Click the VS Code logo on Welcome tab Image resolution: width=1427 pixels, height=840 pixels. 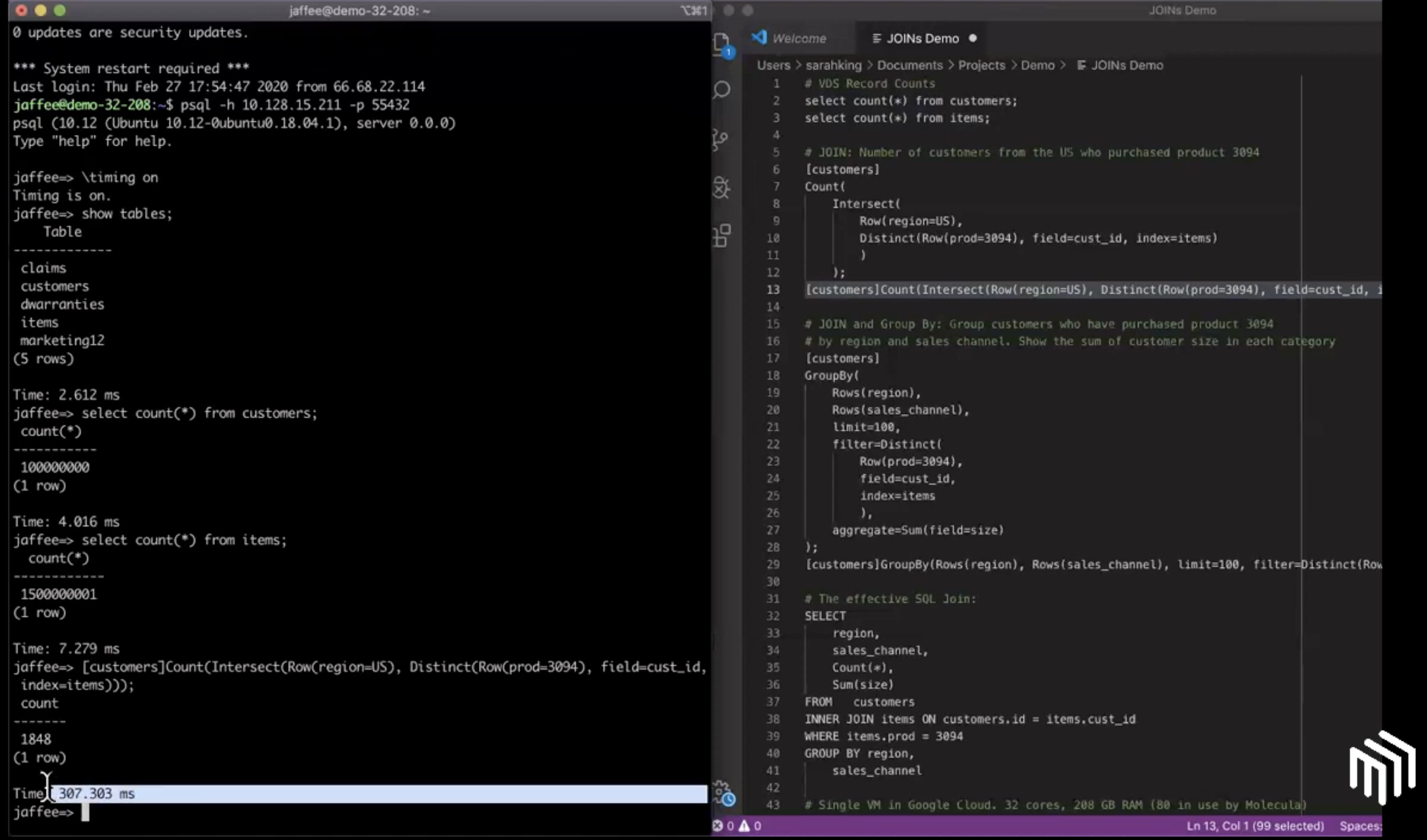point(759,38)
